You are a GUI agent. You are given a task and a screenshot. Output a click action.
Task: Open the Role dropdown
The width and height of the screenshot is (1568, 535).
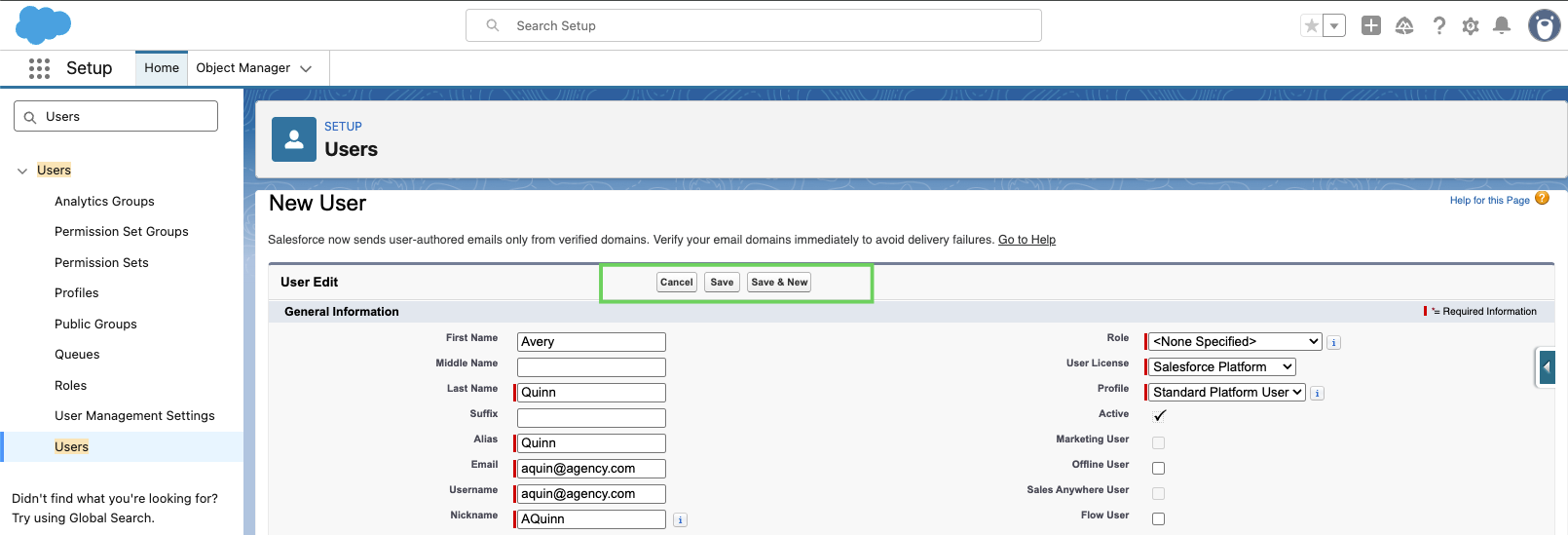pos(1235,341)
